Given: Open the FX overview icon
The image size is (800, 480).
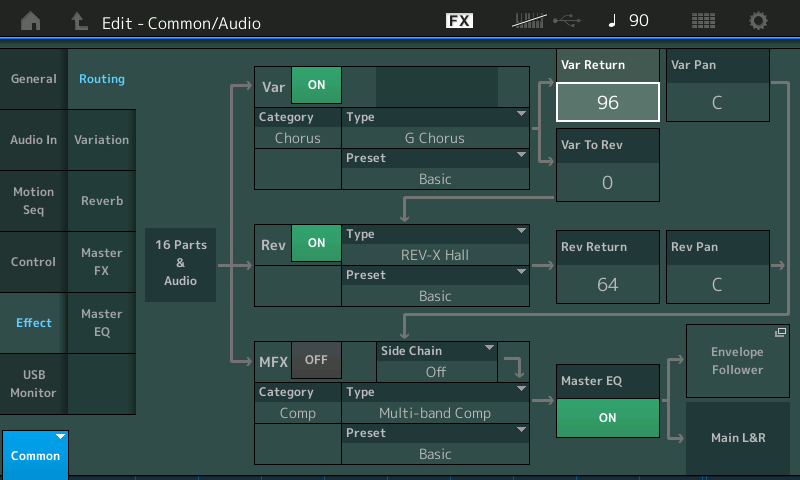Looking at the screenshot, I should click(460, 20).
